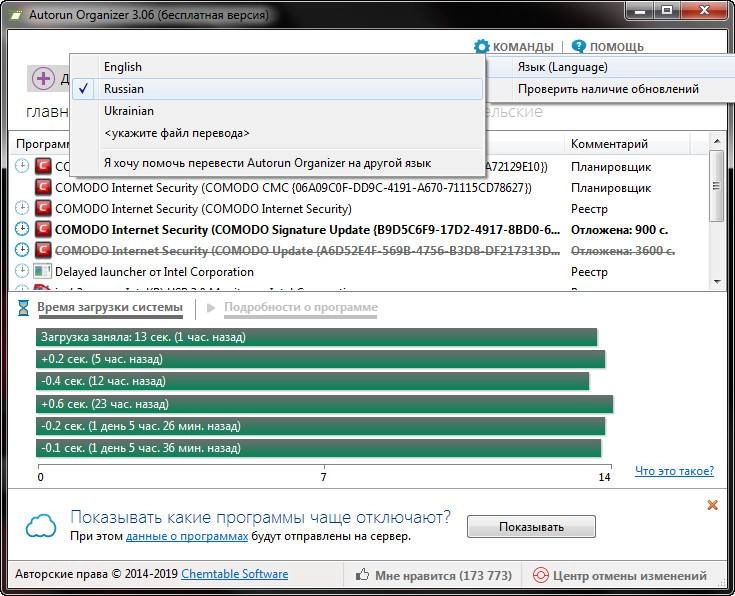735x596 pixels.
Task: Click the Показывать button
Action: pos(531,527)
